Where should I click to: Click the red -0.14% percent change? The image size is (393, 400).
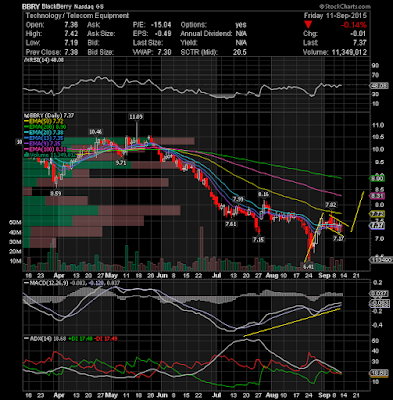[x=354, y=25]
